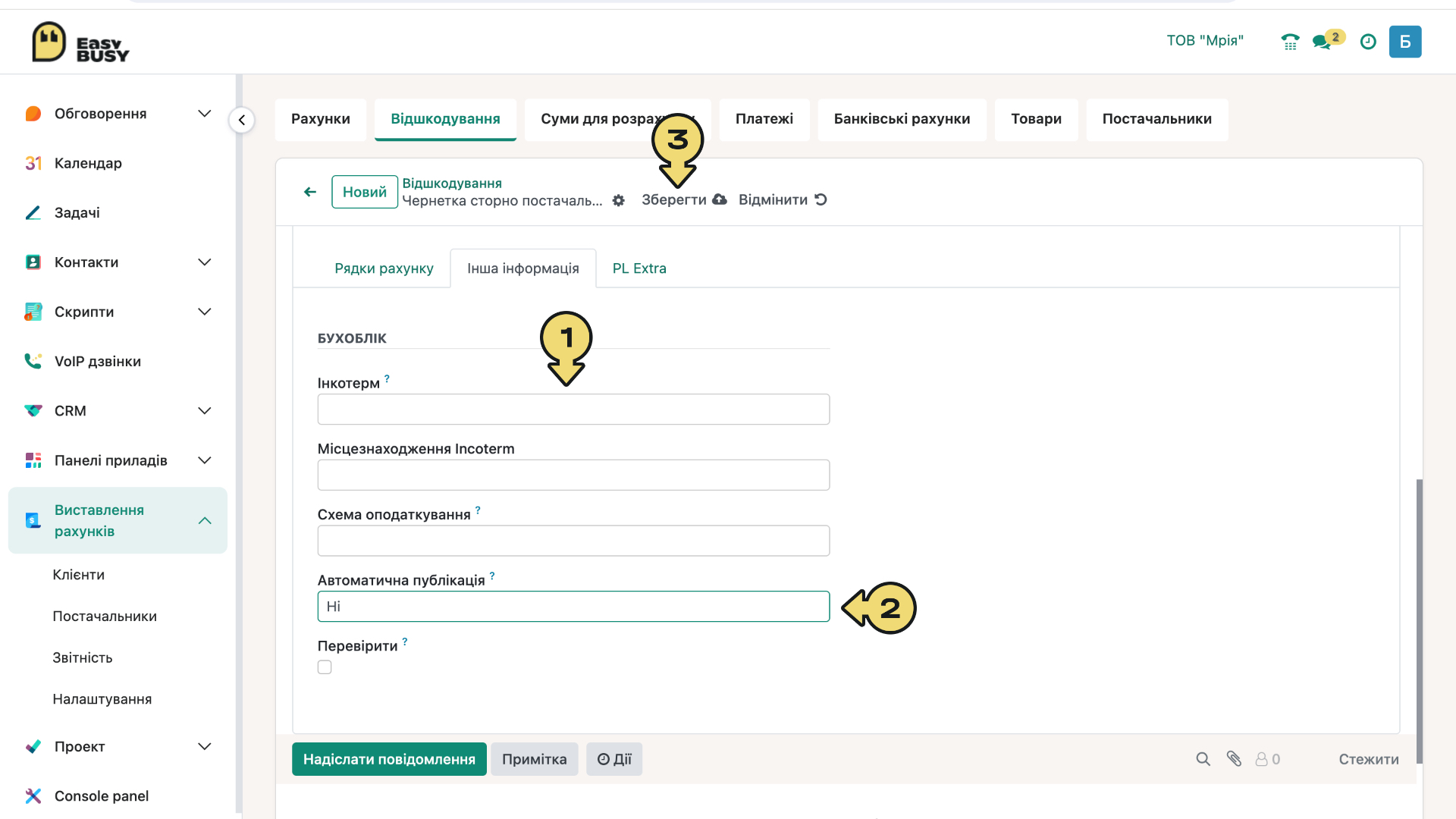Open Налаштування submenu item
Image resolution: width=1456 pixels, height=819 pixels.
tap(102, 699)
